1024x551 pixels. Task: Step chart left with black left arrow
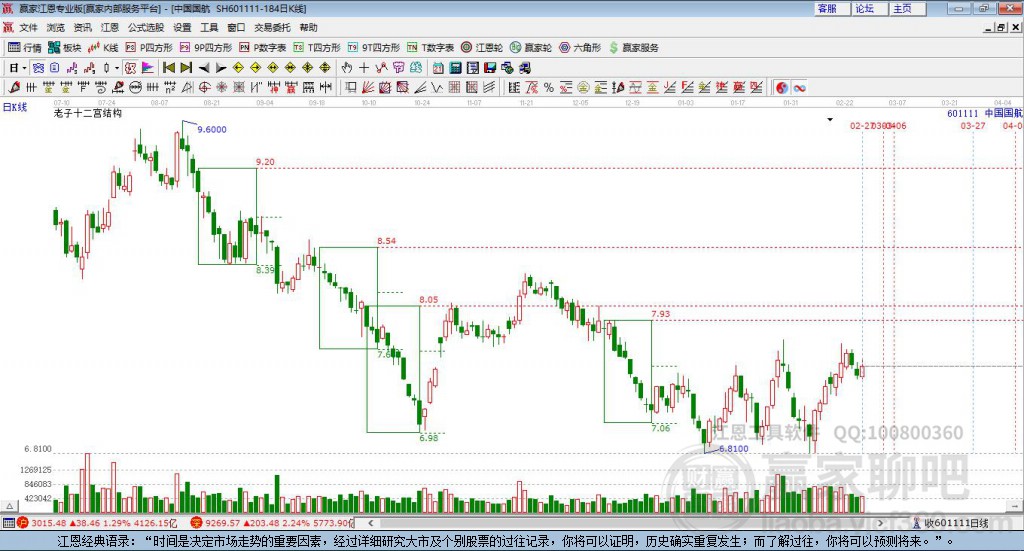point(204,68)
